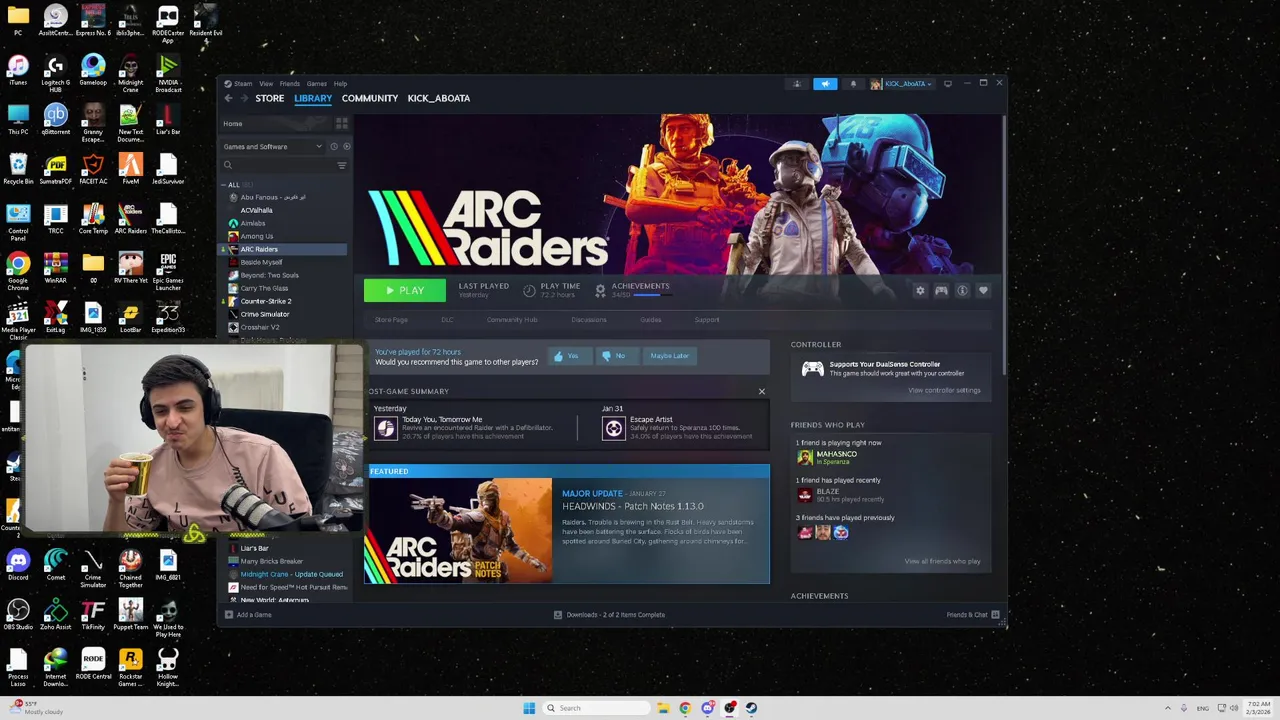1280x720 pixels.
Task: Open Friends & Chat
Action: click(972, 615)
